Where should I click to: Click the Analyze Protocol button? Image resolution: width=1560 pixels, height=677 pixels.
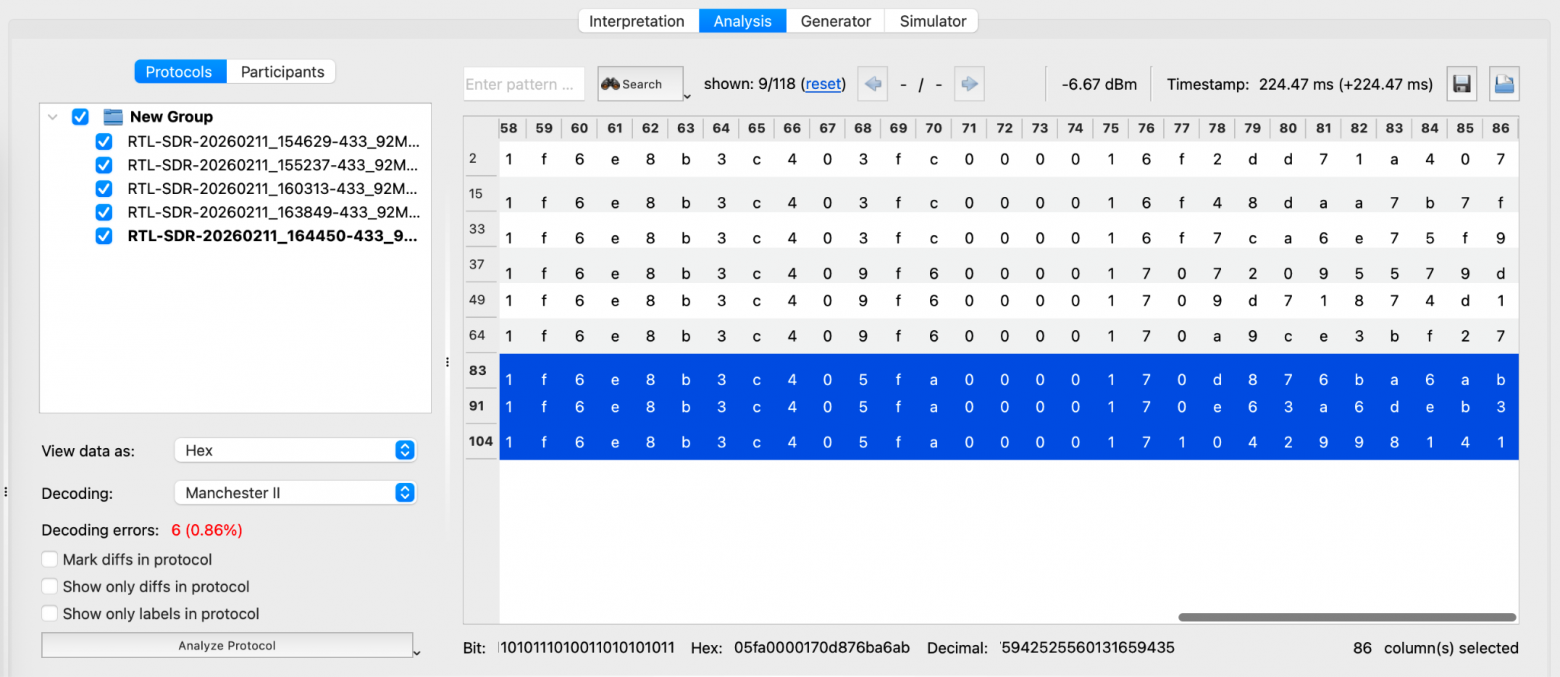click(x=227, y=646)
